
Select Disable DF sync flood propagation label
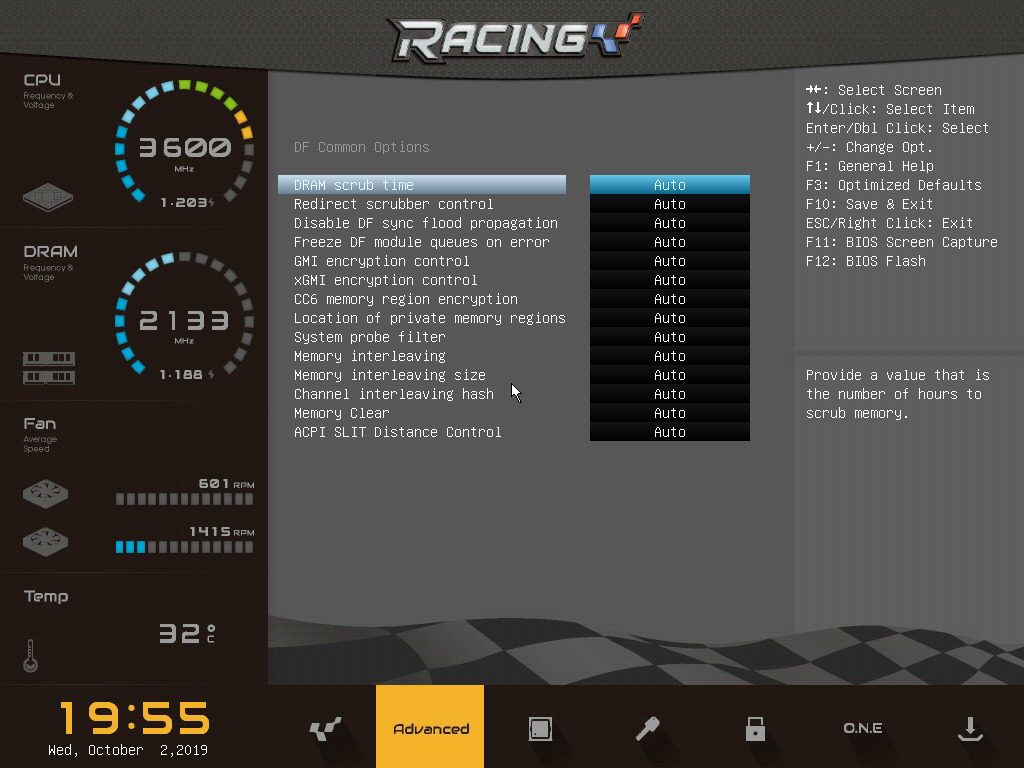pos(426,223)
